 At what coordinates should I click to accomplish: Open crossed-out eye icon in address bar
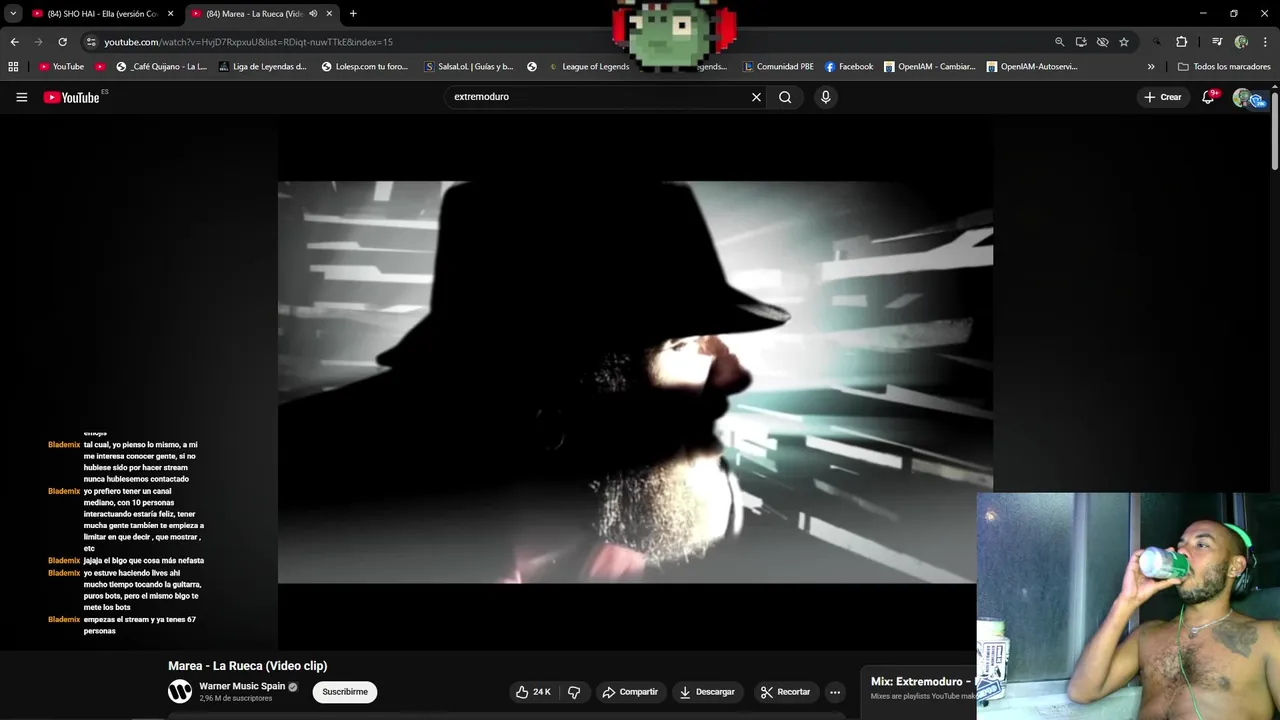point(1102,42)
